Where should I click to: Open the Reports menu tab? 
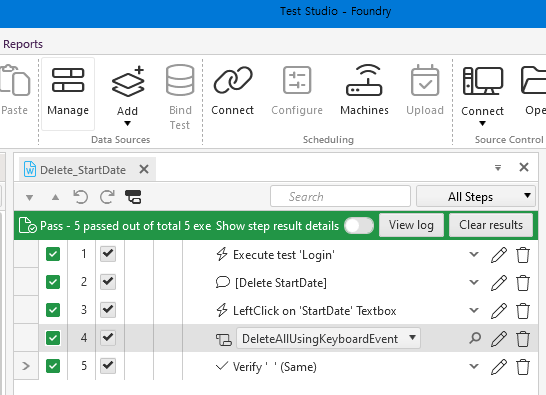[x=23, y=44]
